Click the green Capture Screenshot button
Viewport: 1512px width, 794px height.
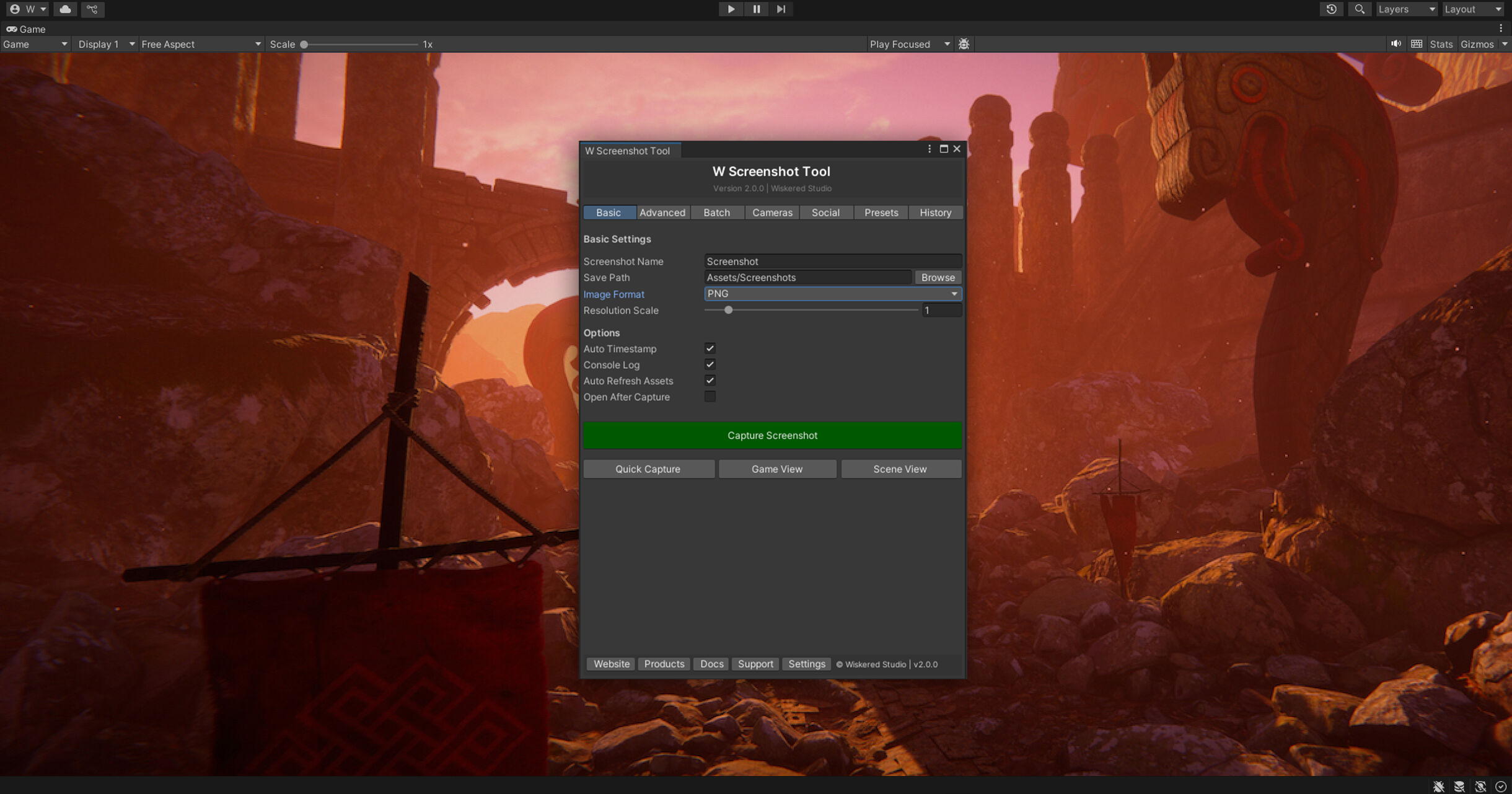[x=772, y=436]
